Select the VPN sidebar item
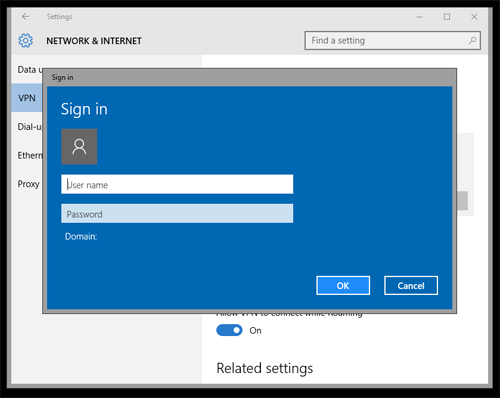This screenshot has height=398, width=500. (x=27, y=98)
